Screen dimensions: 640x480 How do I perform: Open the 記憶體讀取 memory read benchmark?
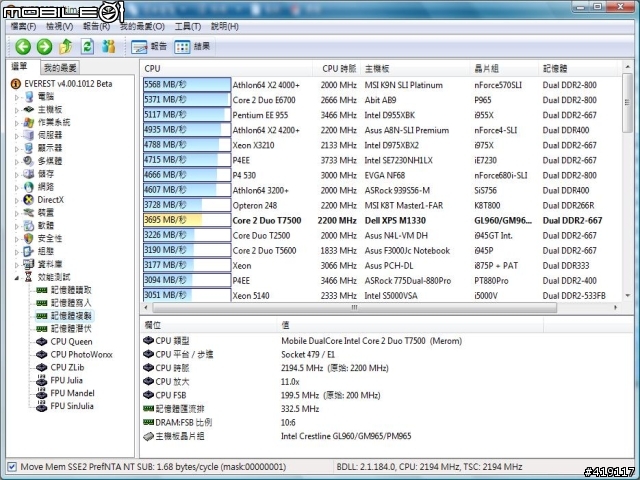[64, 290]
